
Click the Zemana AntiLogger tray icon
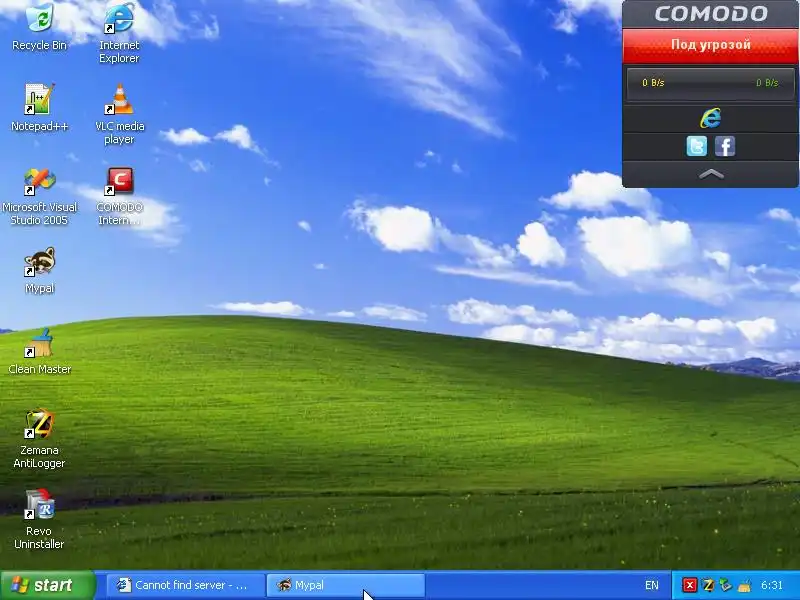click(x=708, y=585)
